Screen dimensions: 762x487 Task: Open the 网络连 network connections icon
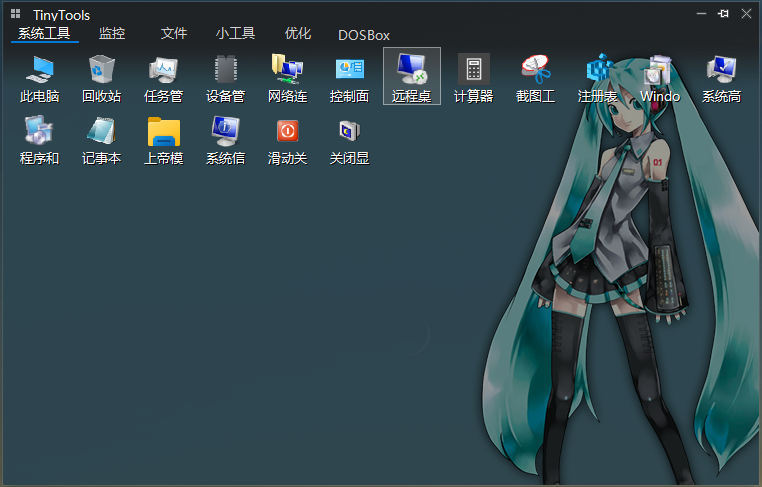pyautogui.click(x=287, y=76)
